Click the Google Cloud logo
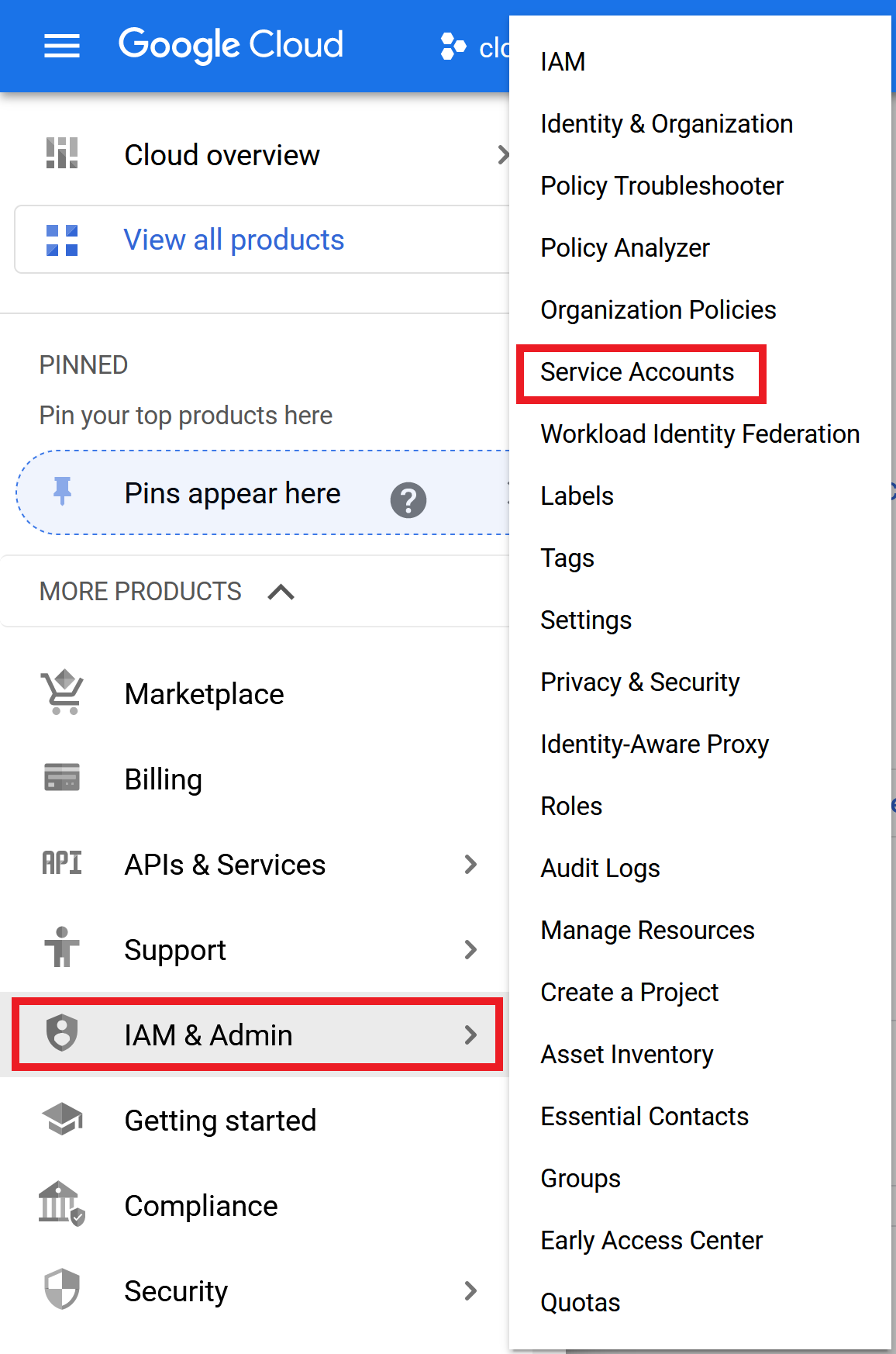Viewport: 896px width, 1354px height. pyautogui.click(x=231, y=45)
